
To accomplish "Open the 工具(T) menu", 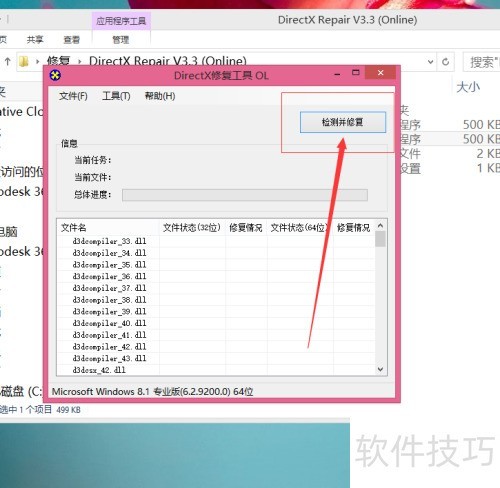I will click(x=116, y=96).
